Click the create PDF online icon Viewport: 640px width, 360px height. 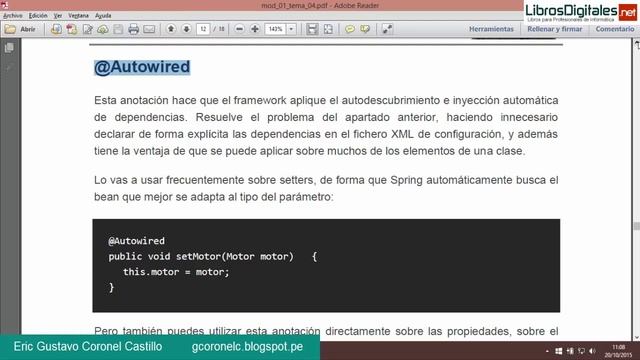pyautogui.click(x=56, y=29)
